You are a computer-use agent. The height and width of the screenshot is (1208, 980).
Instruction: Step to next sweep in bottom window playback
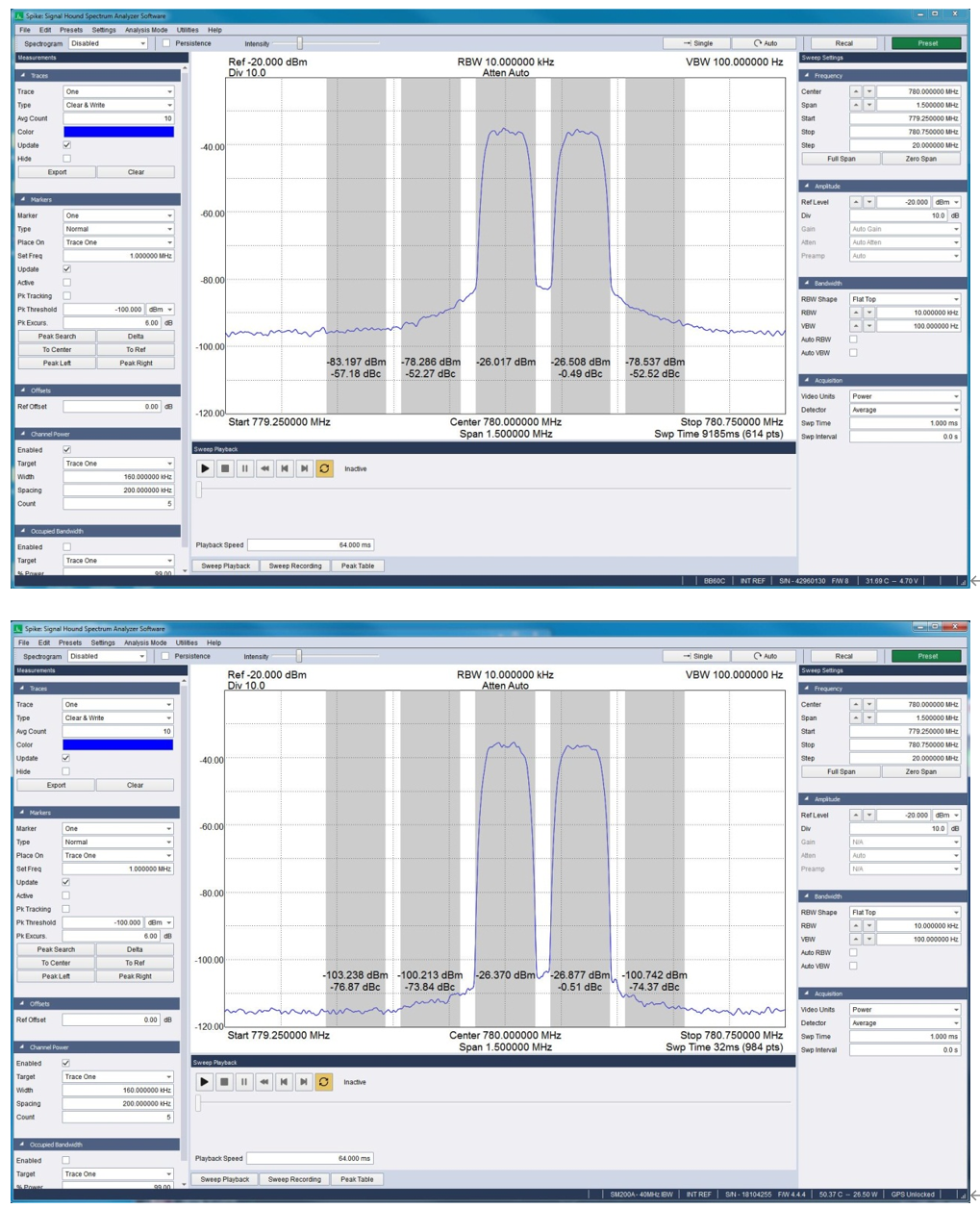click(x=304, y=1082)
